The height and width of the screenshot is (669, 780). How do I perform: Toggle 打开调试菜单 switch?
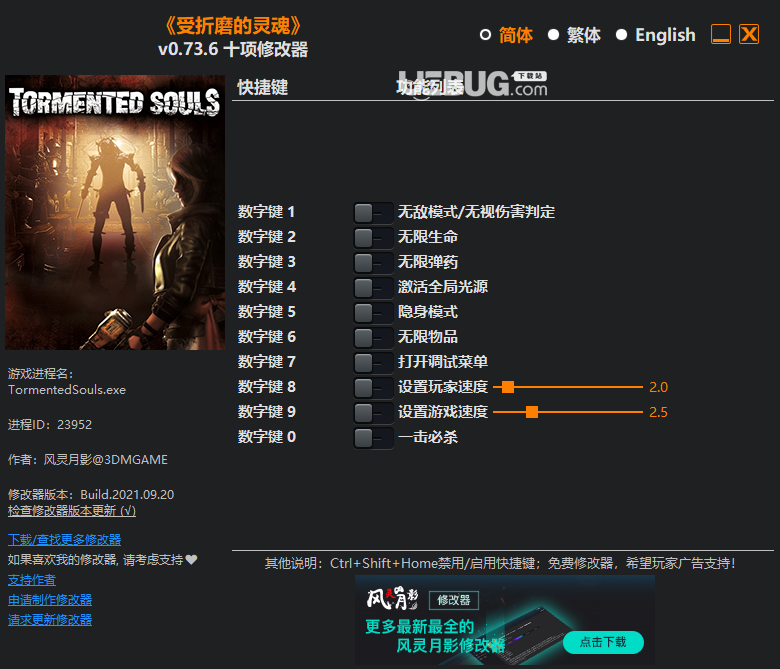point(373,363)
